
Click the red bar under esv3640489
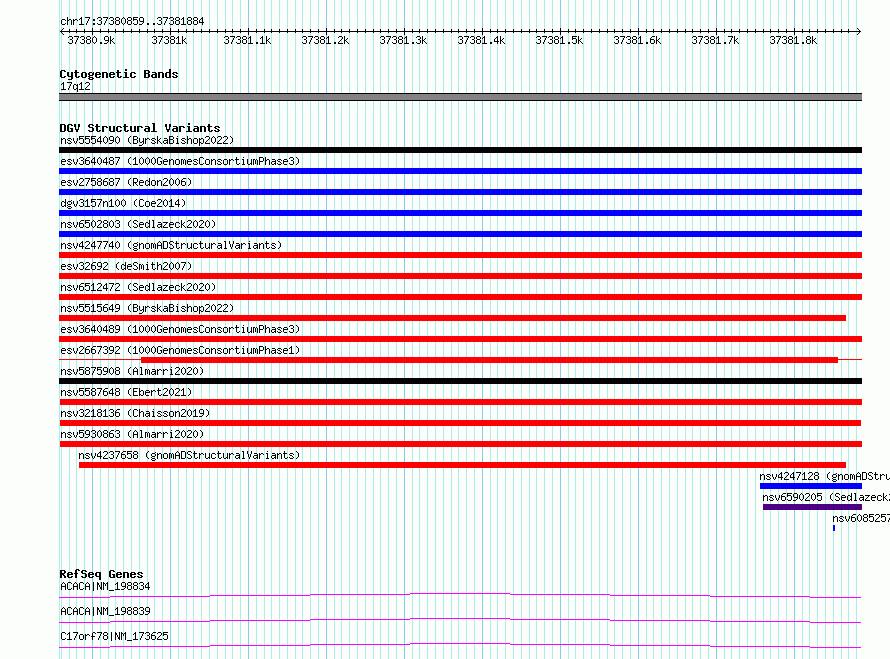(x=460, y=339)
